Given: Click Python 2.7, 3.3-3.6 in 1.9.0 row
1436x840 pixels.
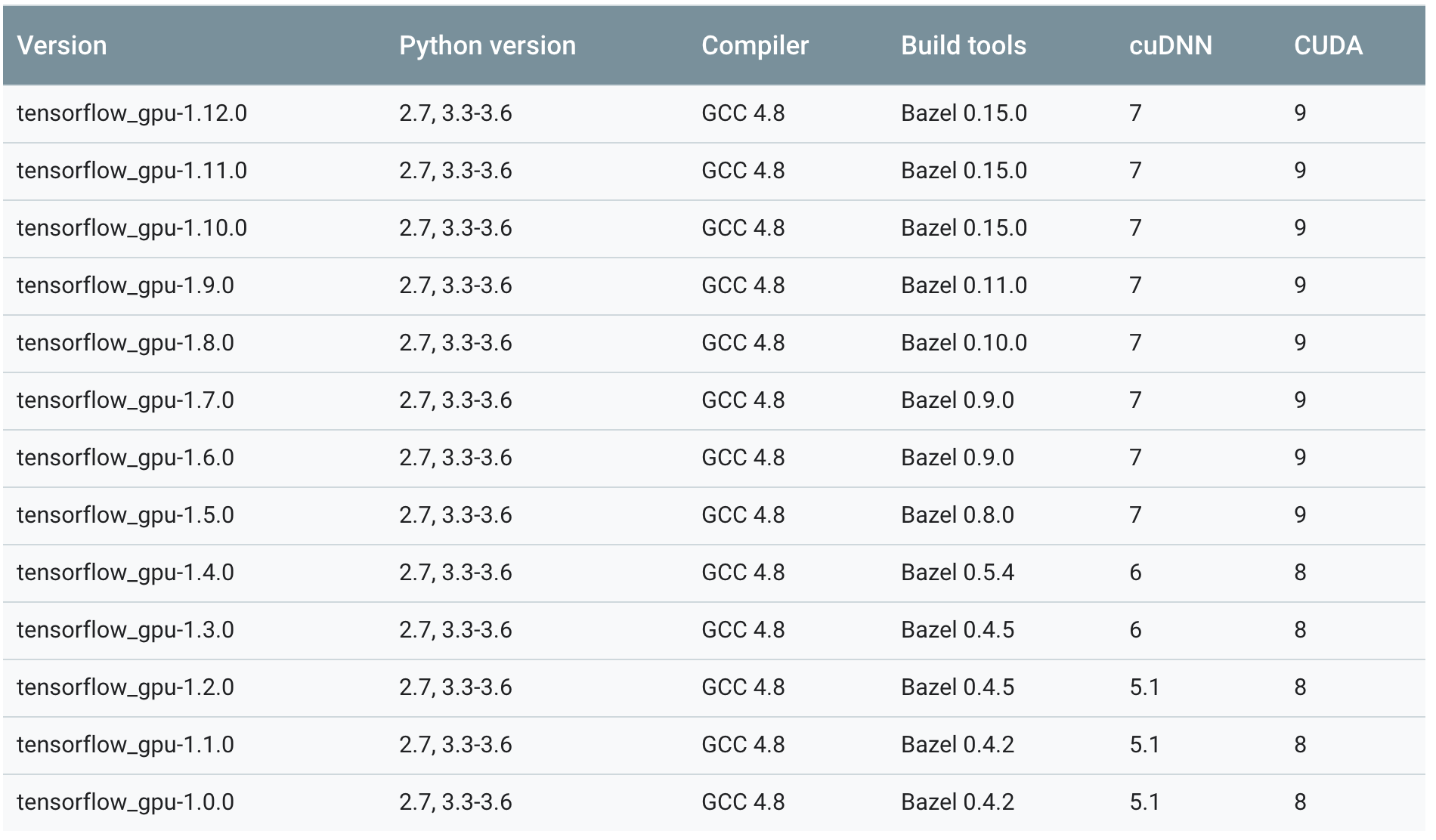Looking at the screenshot, I should (x=456, y=286).
